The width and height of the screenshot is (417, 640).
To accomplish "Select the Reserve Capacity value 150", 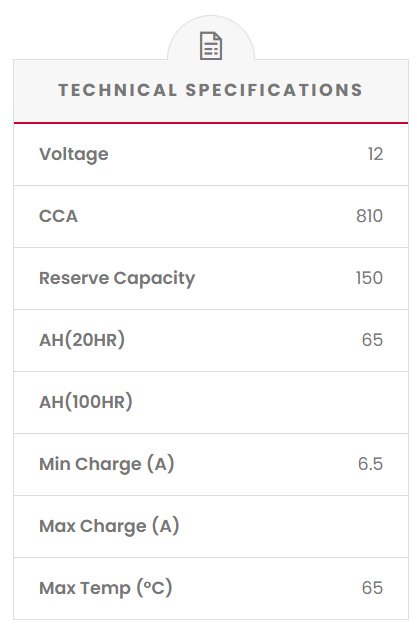I will click(369, 278).
